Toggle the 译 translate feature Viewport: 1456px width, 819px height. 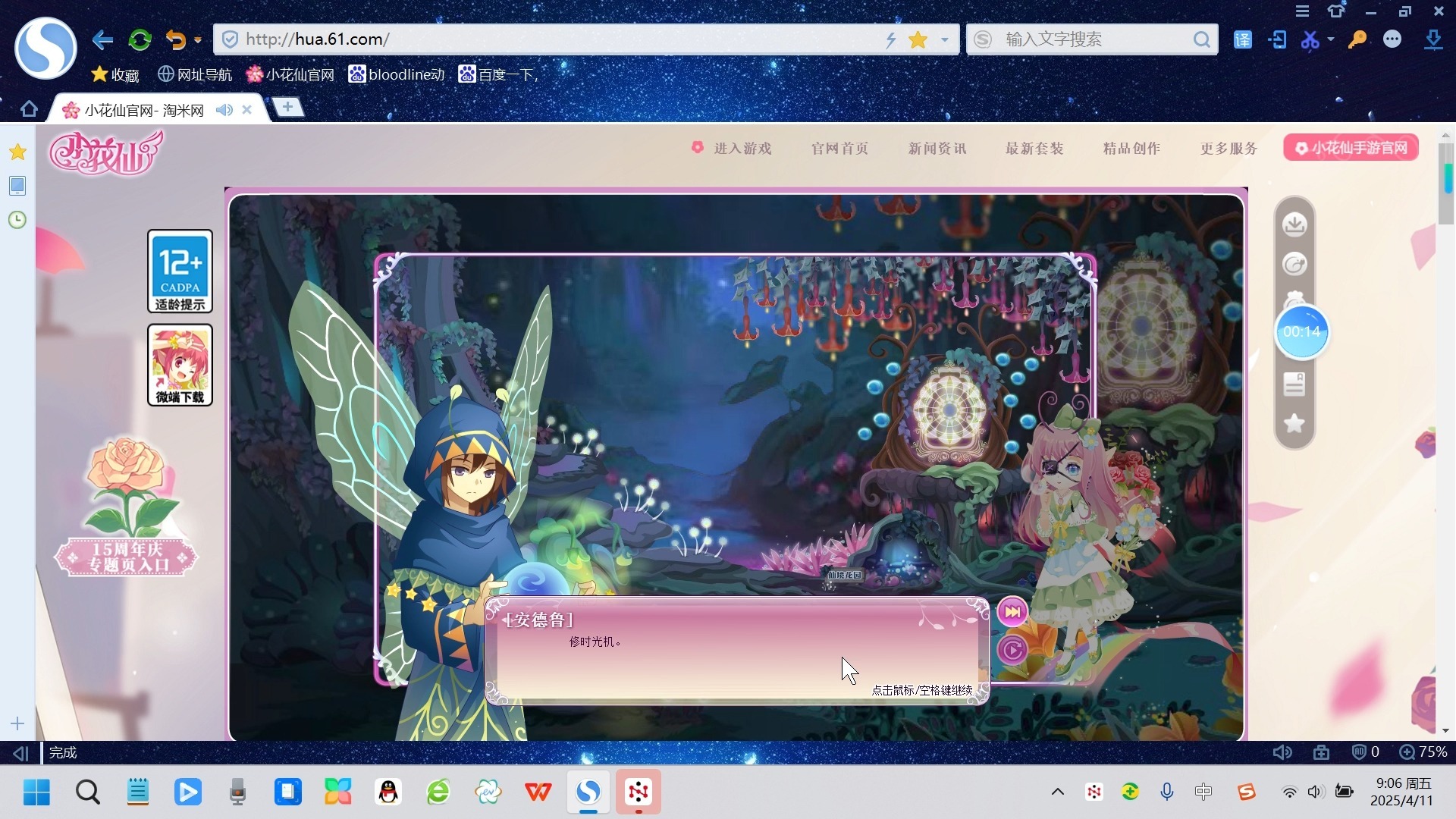click(x=1242, y=39)
